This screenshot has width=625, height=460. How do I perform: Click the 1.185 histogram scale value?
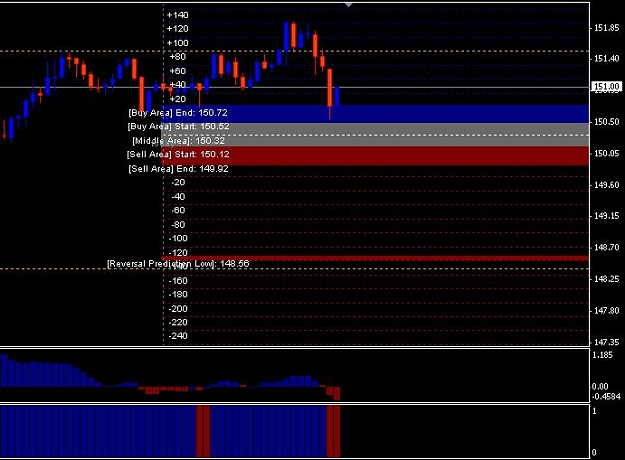click(x=602, y=355)
